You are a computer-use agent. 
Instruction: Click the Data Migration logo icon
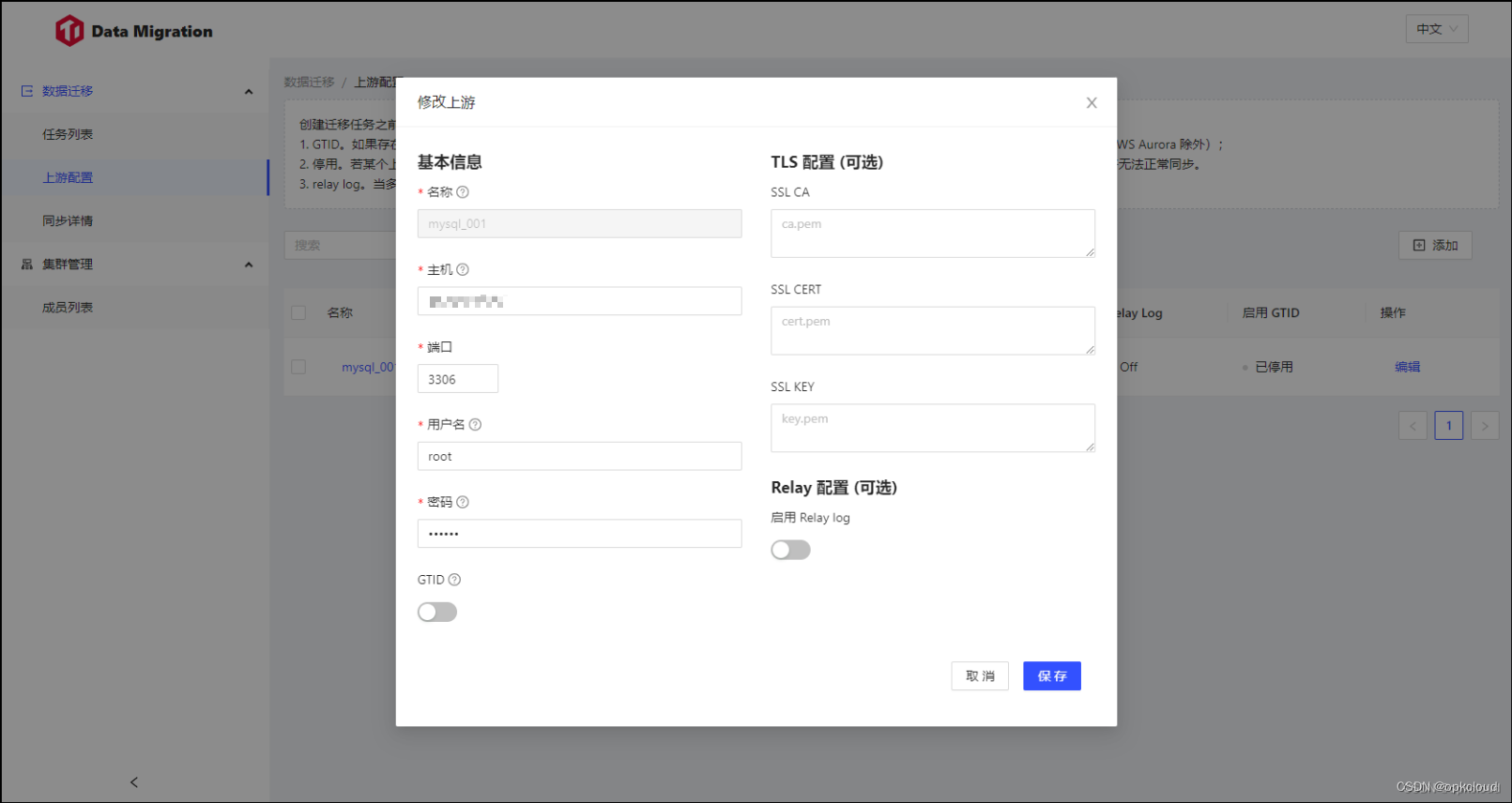(69, 31)
